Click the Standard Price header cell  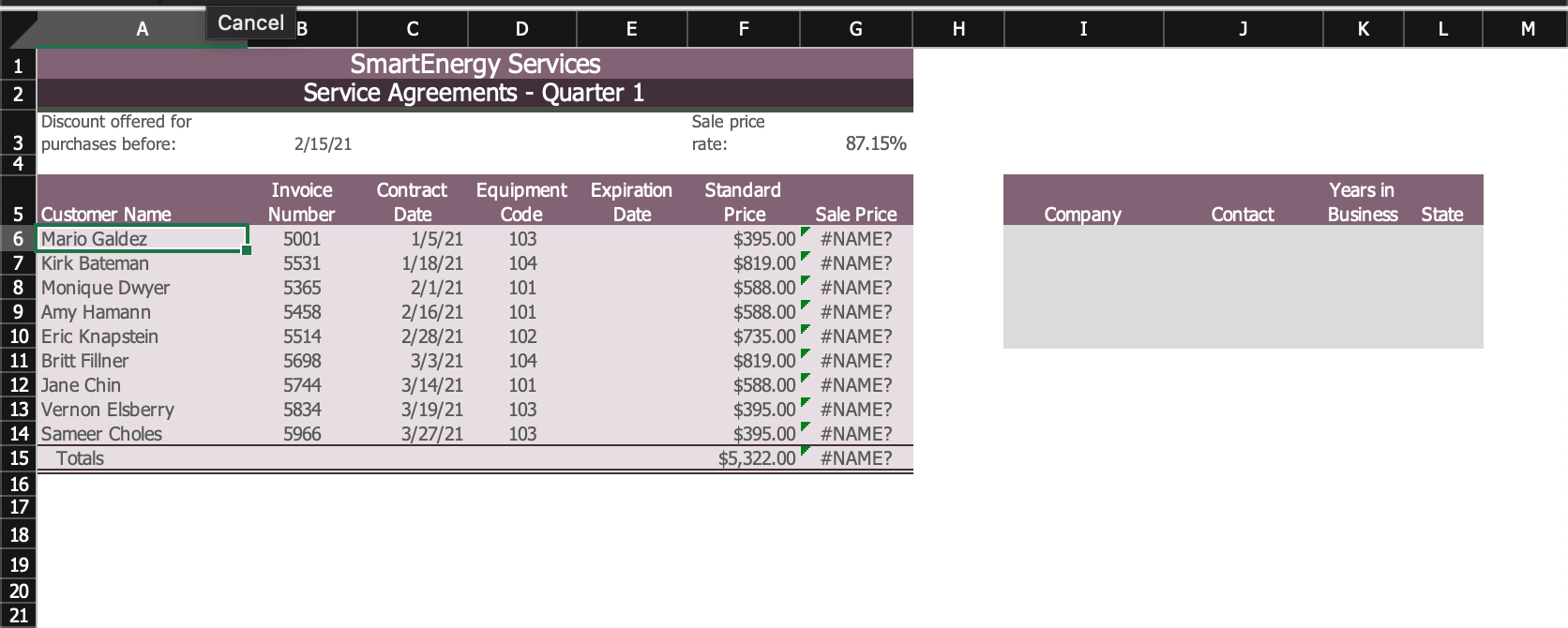click(743, 201)
